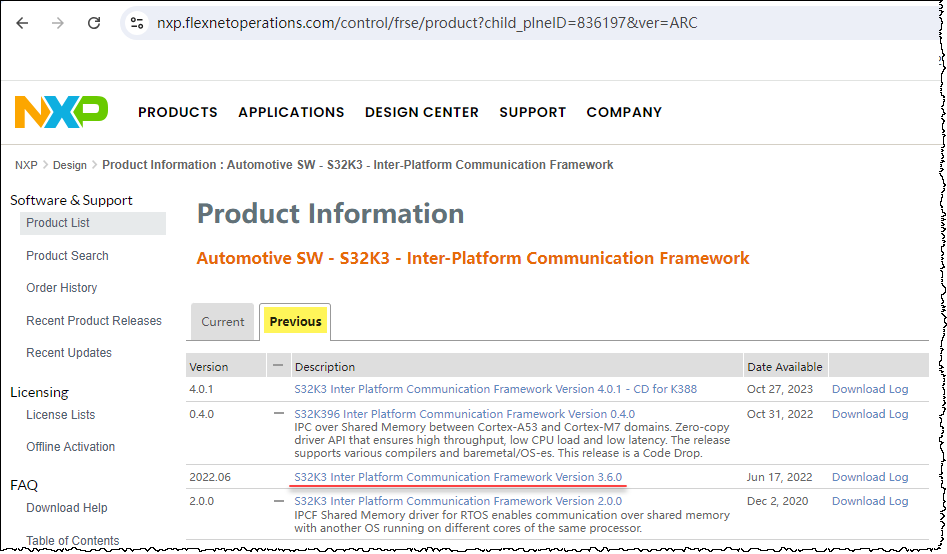The image size is (947, 554).
Task: Click the Date Available column header
Action: point(785,367)
